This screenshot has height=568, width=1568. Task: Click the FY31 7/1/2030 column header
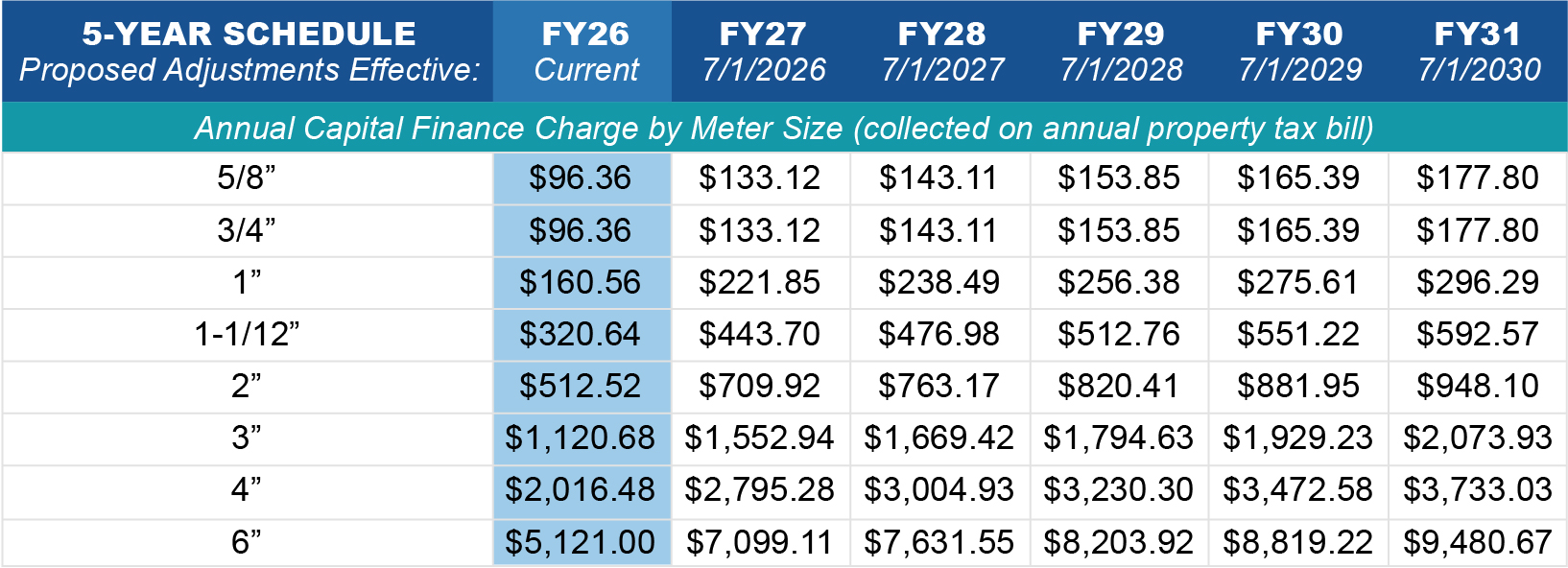click(x=1478, y=52)
